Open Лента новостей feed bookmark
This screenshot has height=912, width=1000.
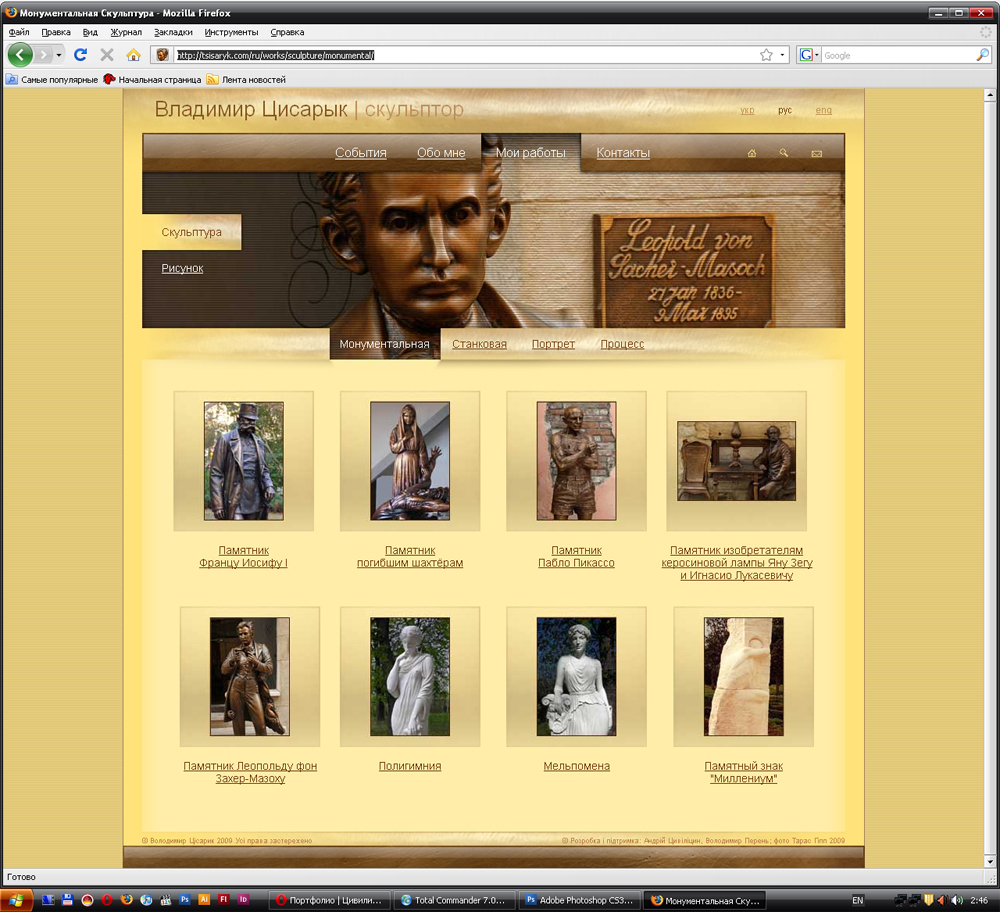pos(246,80)
